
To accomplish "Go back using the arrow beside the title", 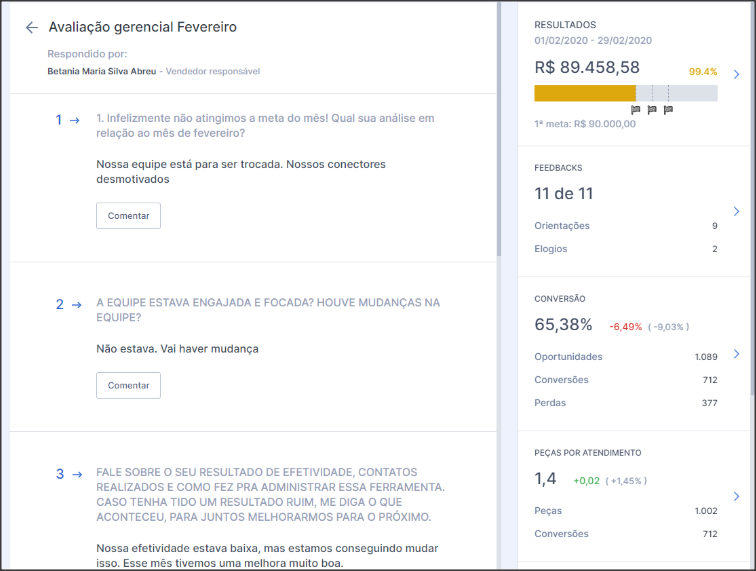I will 32,28.
